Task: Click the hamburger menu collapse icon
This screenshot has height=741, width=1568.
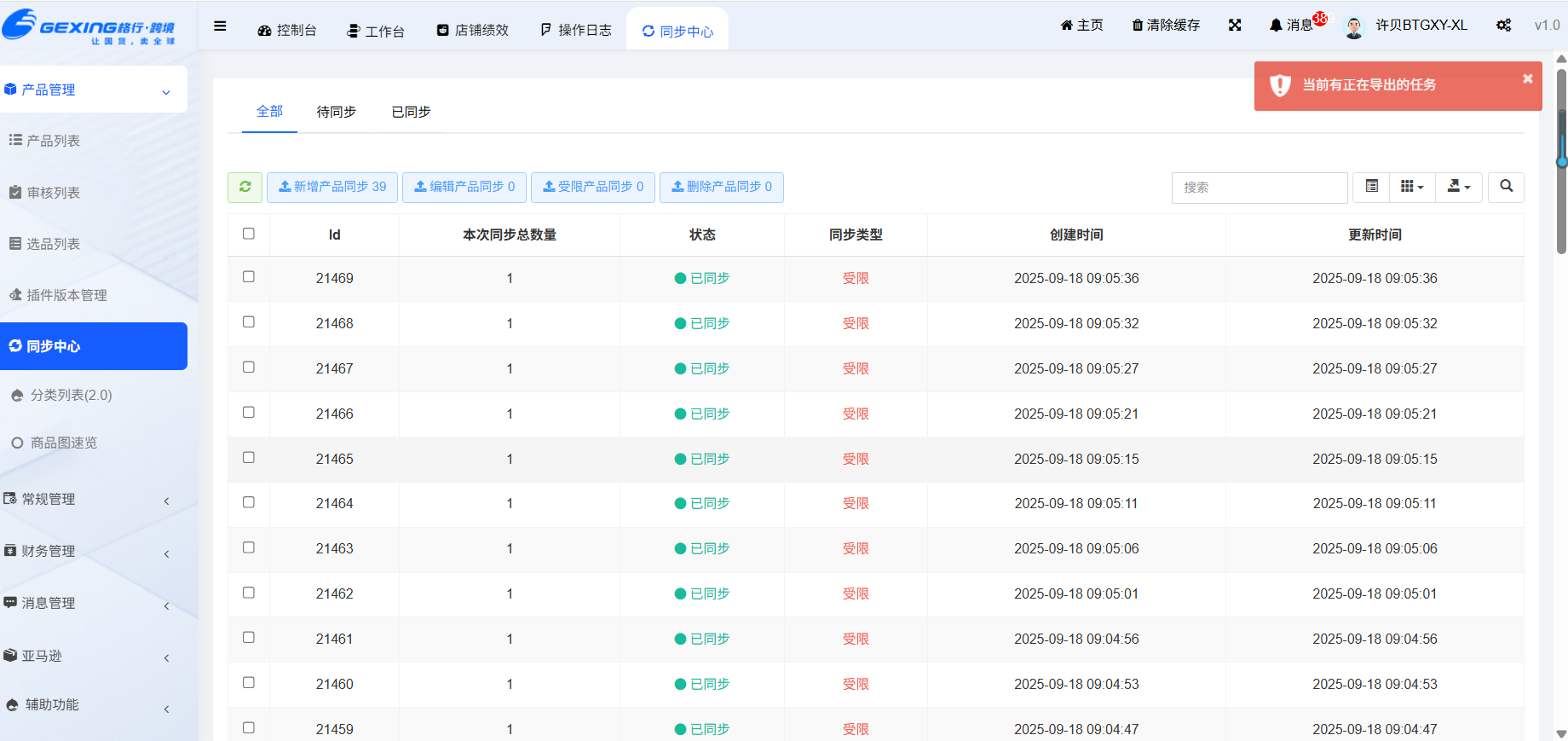Action: pos(220,26)
